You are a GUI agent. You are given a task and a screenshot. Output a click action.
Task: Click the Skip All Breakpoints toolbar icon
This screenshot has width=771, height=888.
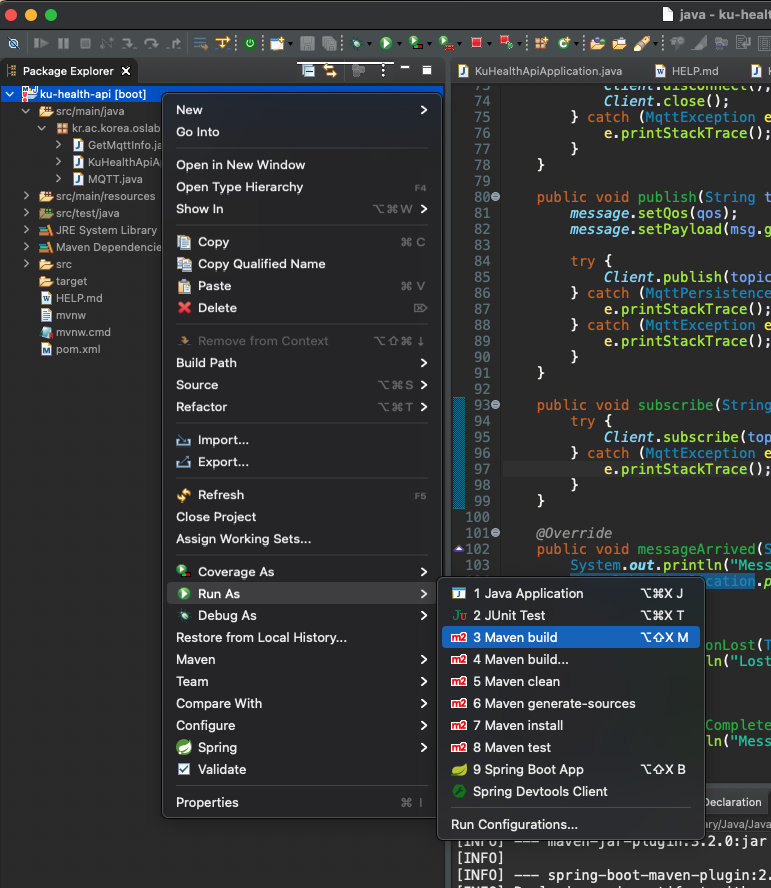click(14, 44)
